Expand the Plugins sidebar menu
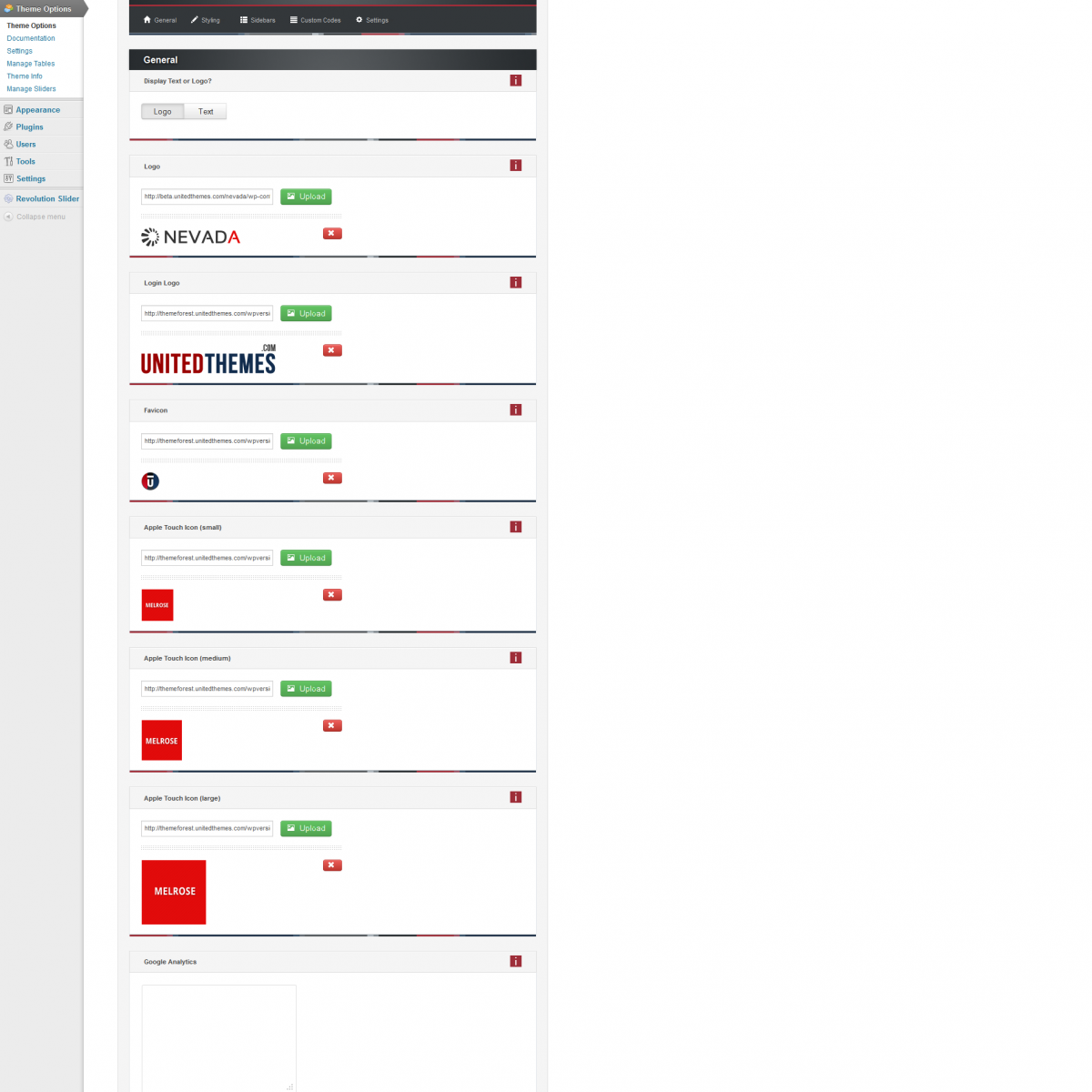The width and height of the screenshot is (1092, 1092). (x=29, y=127)
